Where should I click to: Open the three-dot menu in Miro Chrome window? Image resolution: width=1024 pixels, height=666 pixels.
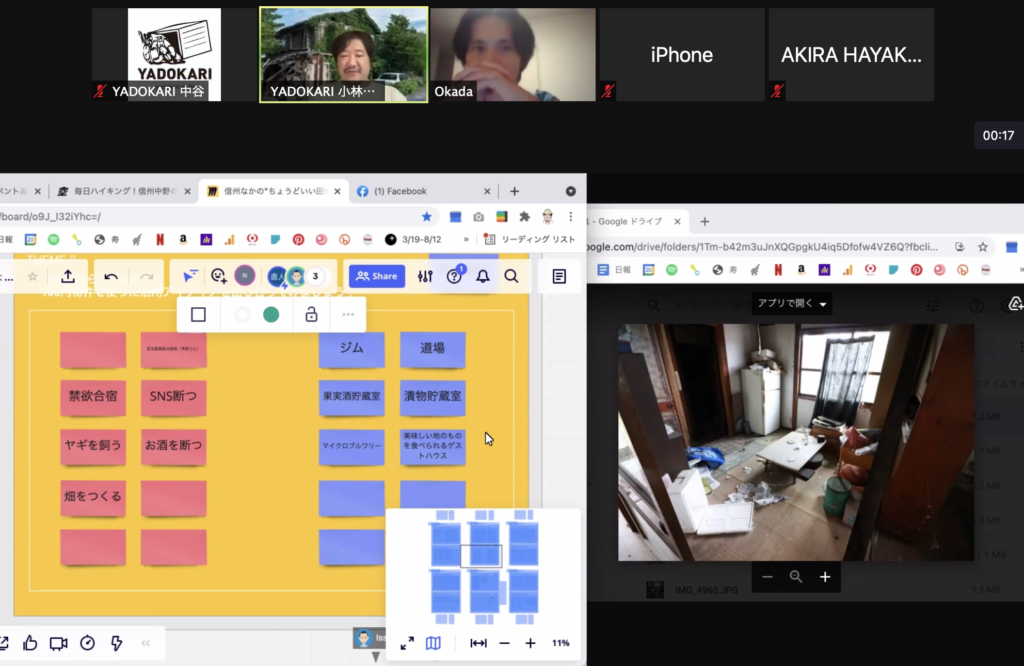(571, 217)
